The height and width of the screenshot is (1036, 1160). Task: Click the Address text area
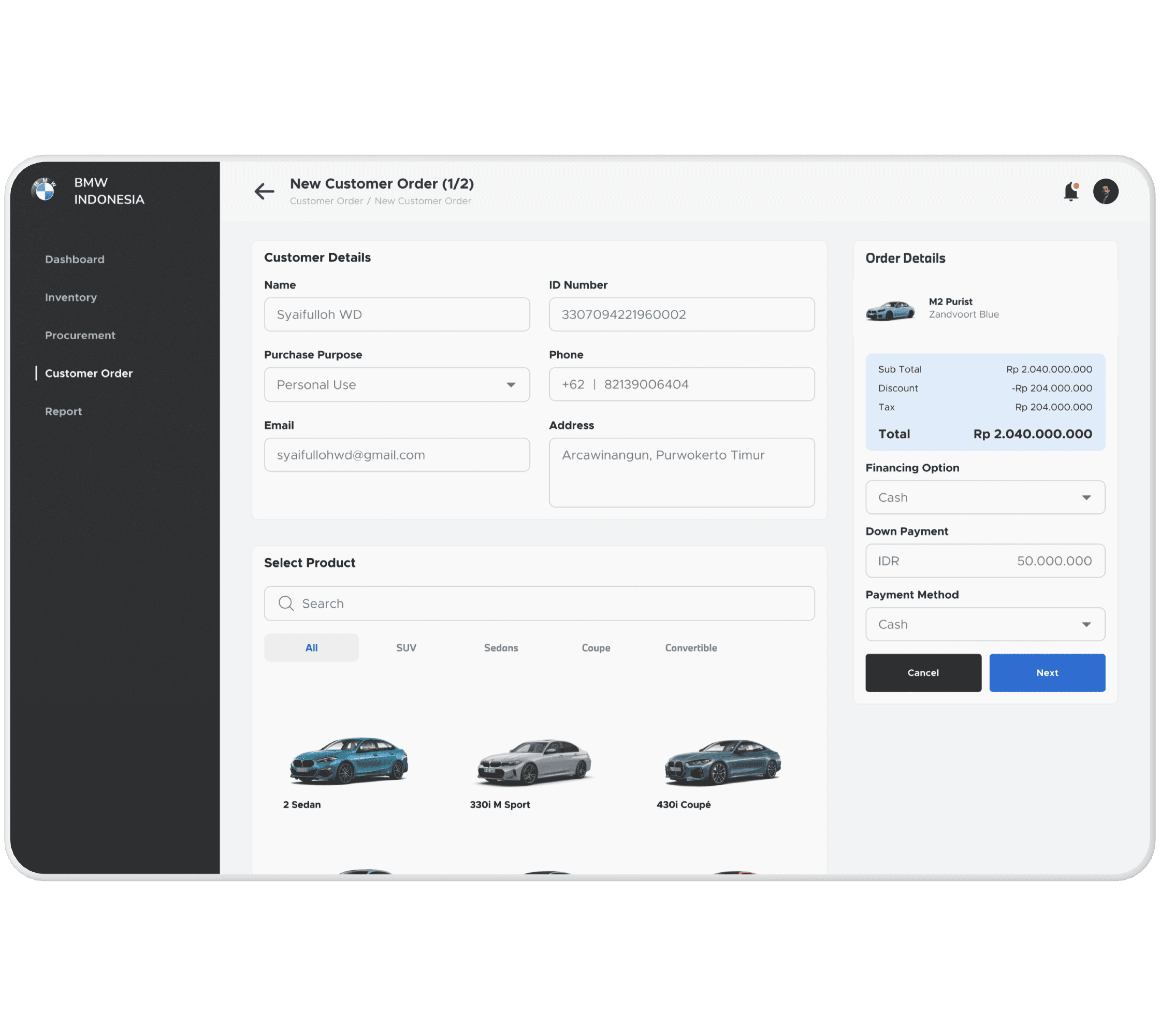tap(682, 473)
